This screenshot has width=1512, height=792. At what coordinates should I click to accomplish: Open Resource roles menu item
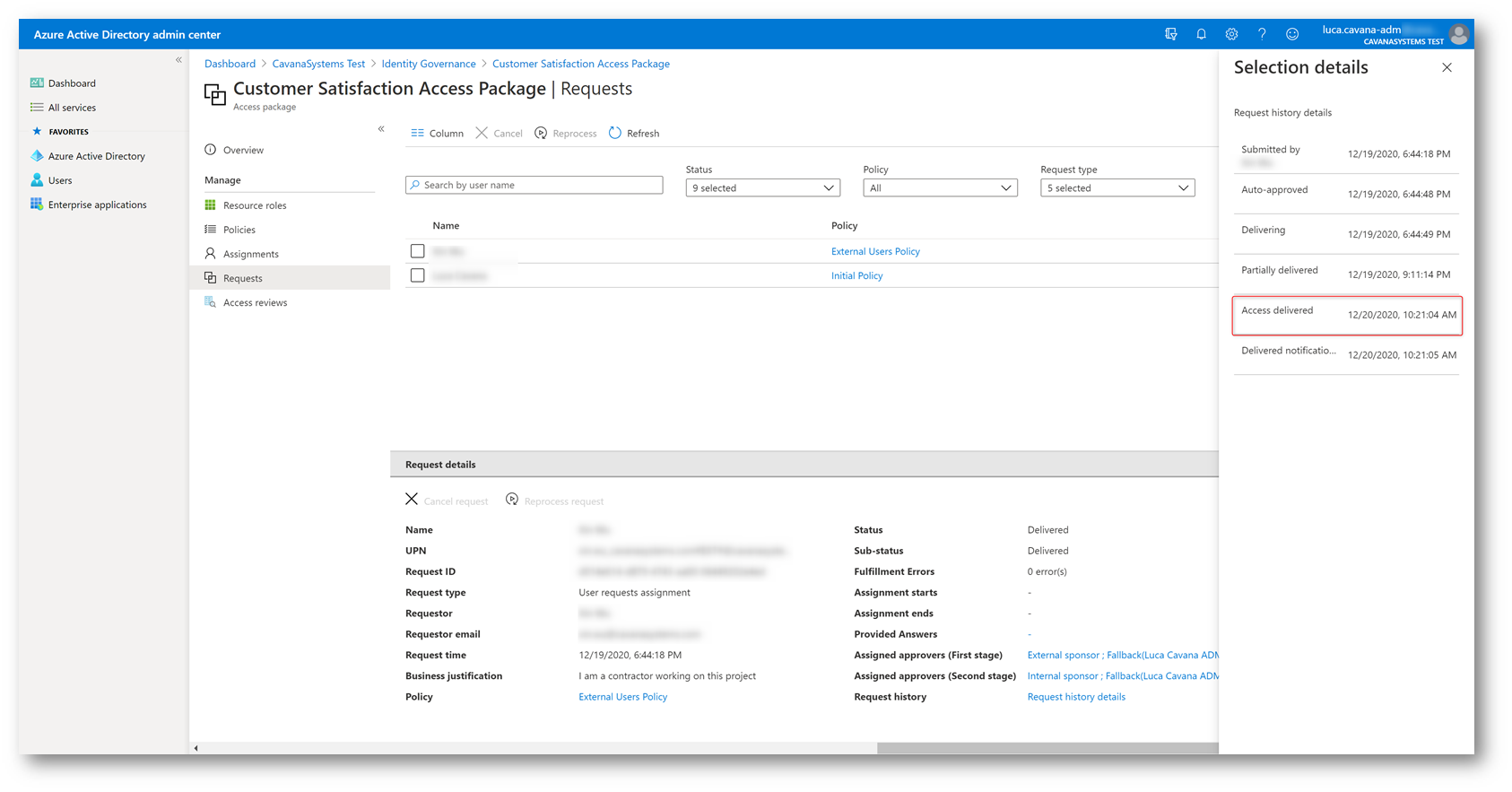click(255, 205)
